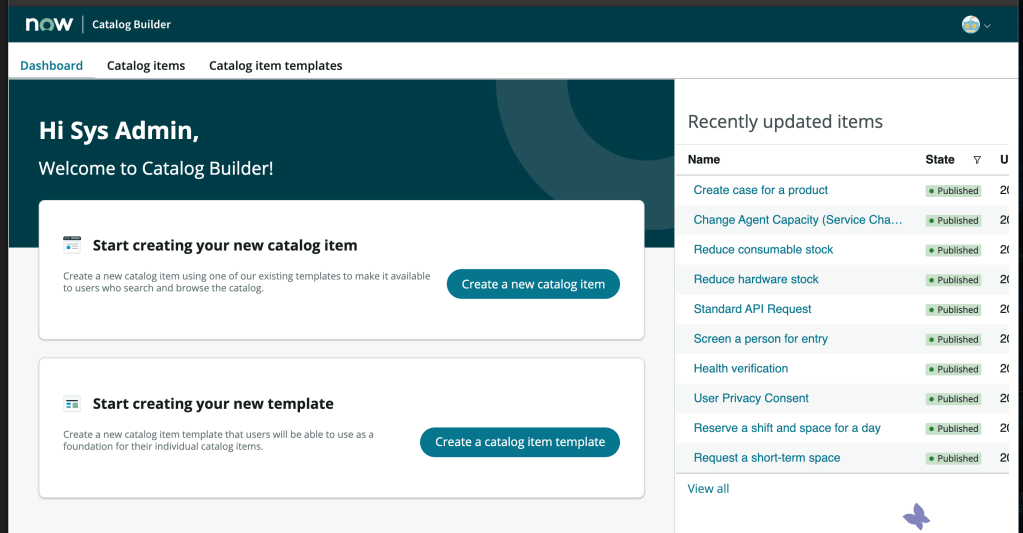Open 'User Privacy Consent' item

tap(751, 398)
